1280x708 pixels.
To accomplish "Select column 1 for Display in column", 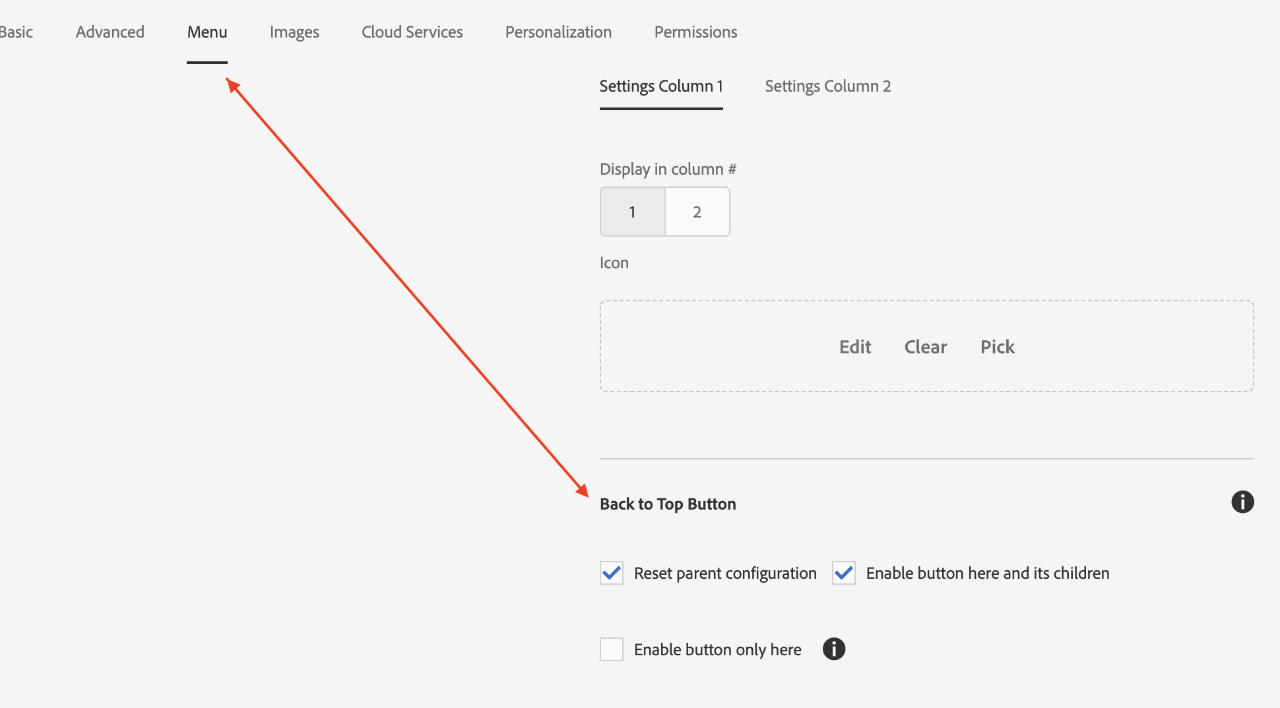I will coord(632,211).
